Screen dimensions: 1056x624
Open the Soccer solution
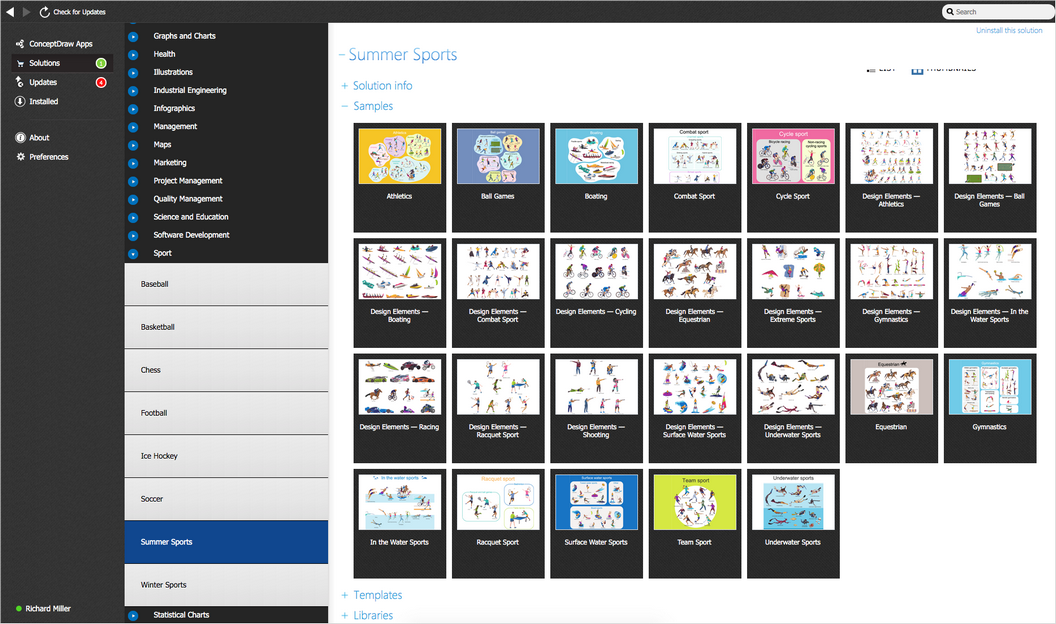click(226, 499)
